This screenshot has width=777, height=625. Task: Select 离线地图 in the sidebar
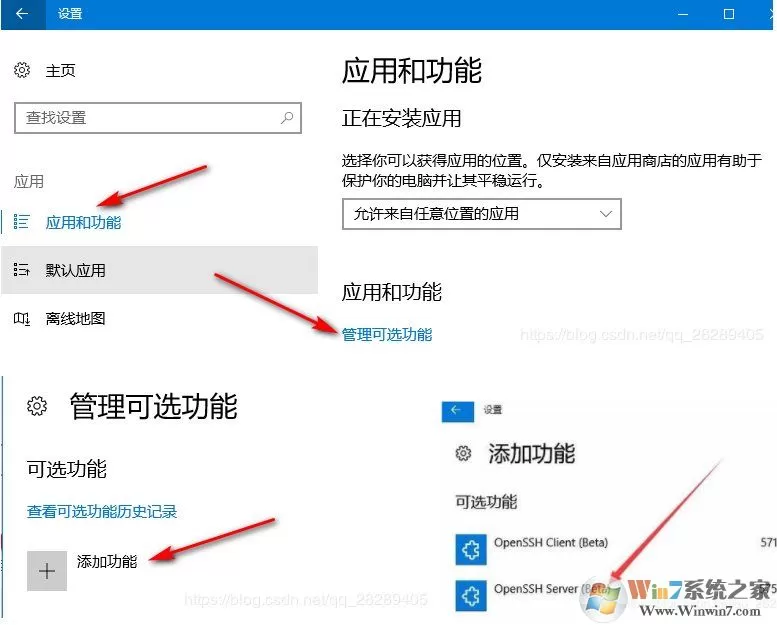75,319
